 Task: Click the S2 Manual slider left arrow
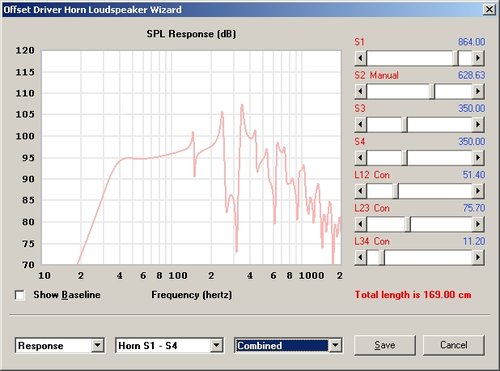[x=360, y=91]
